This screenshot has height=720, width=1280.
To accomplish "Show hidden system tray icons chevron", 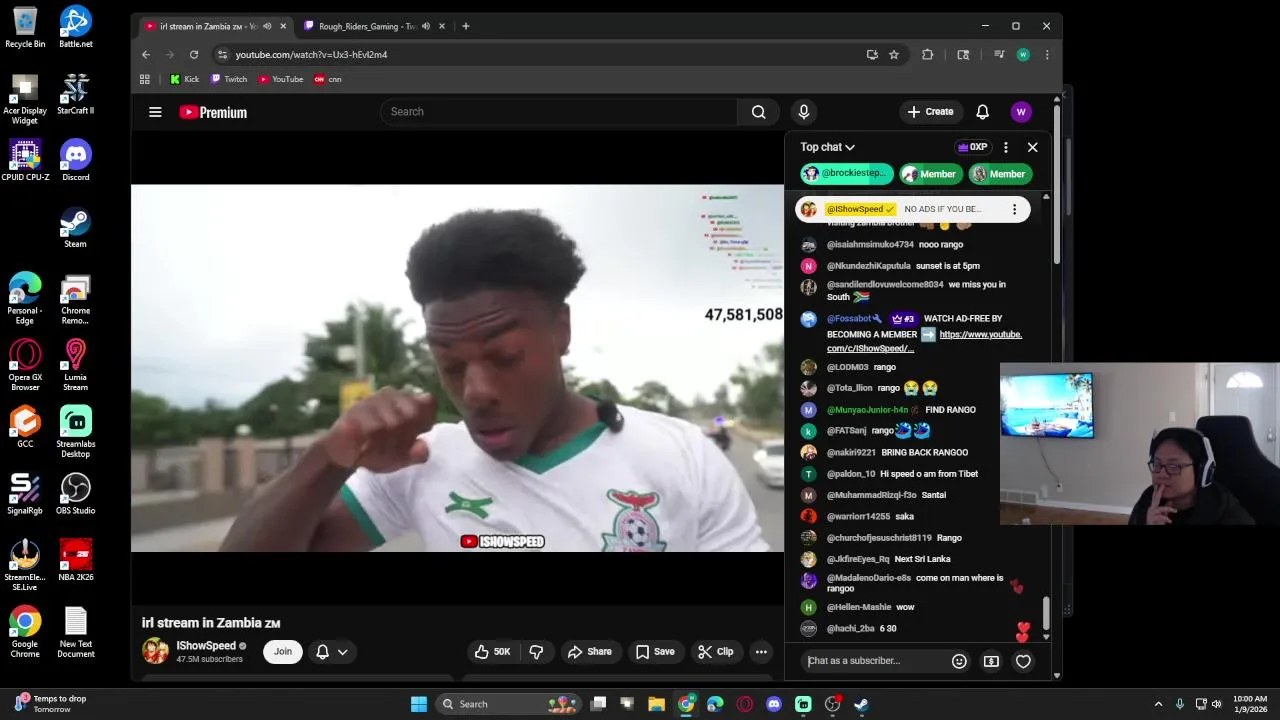I will [x=1158, y=704].
